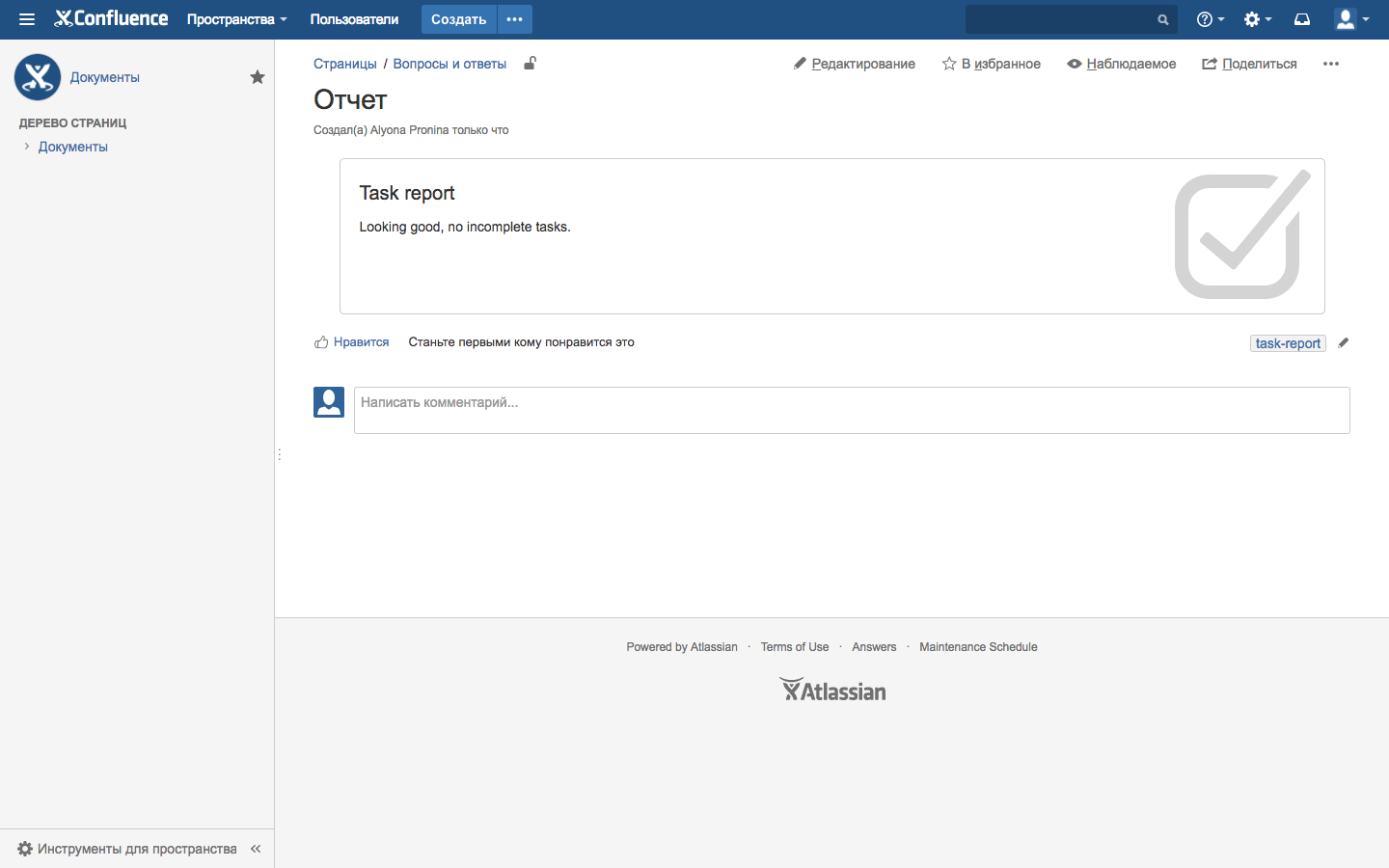Open the Документы space link in sidebar header
This screenshot has height=868, width=1389.
(x=105, y=77)
